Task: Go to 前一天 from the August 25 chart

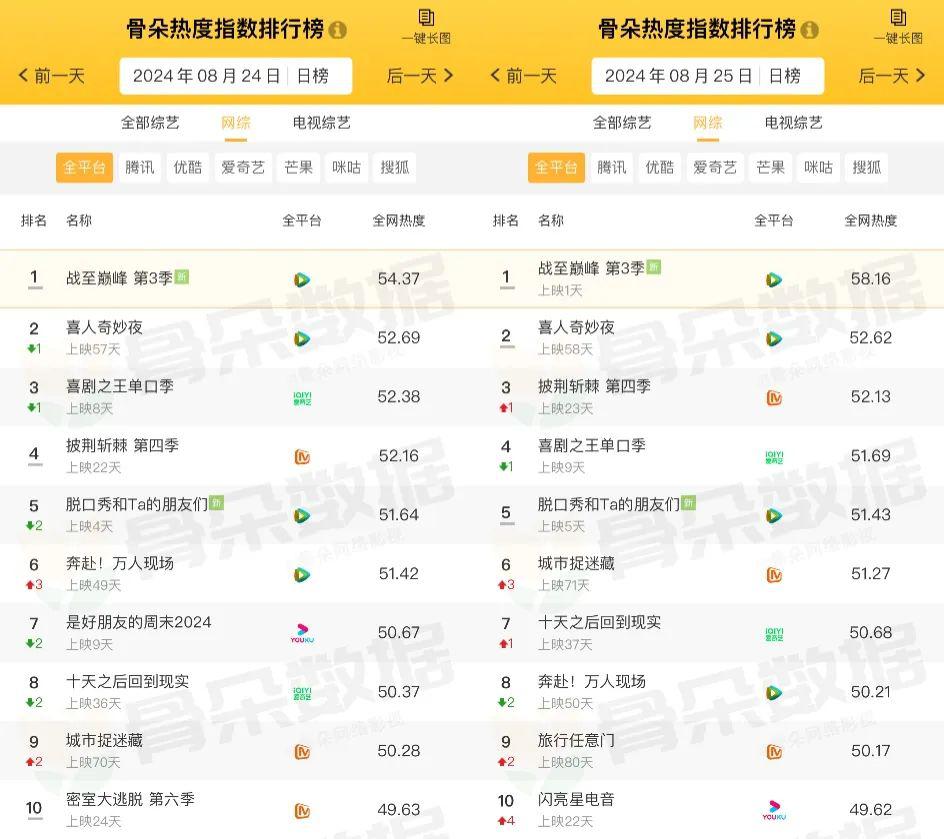Action: (525, 76)
